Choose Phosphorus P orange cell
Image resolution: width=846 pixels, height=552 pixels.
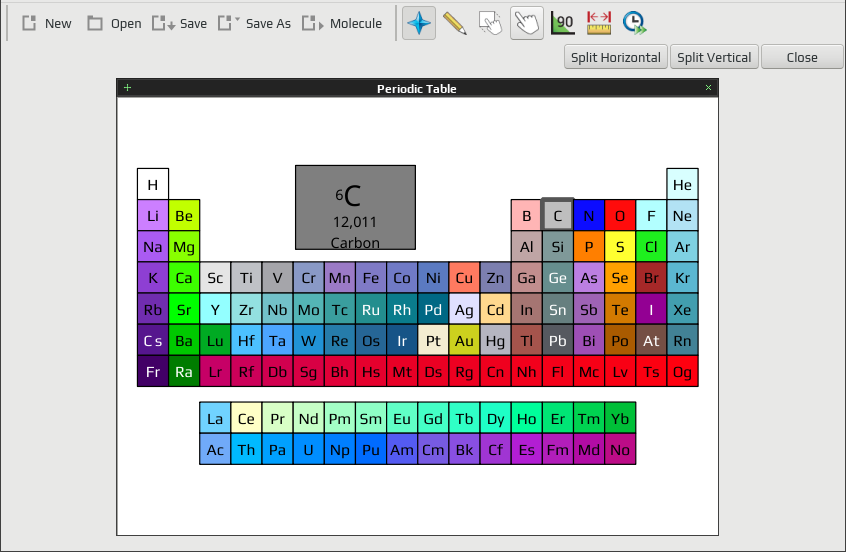point(589,247)
